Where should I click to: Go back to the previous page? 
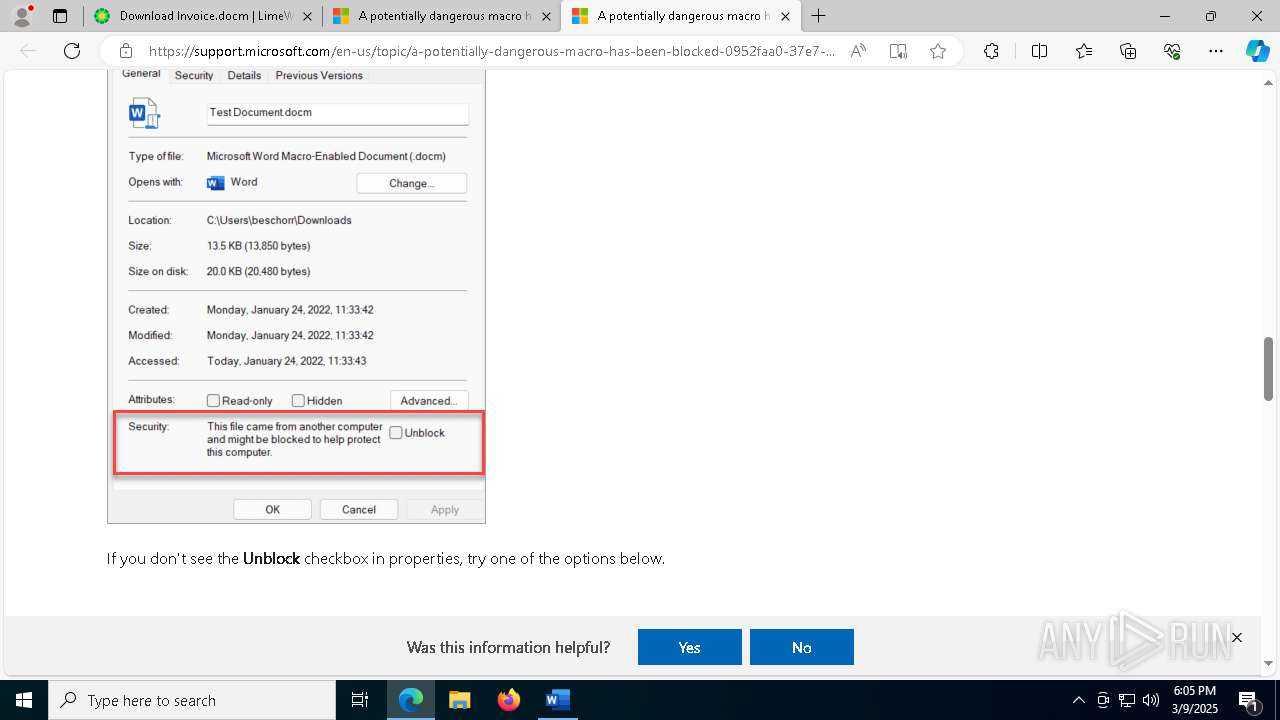pos(28,51)
